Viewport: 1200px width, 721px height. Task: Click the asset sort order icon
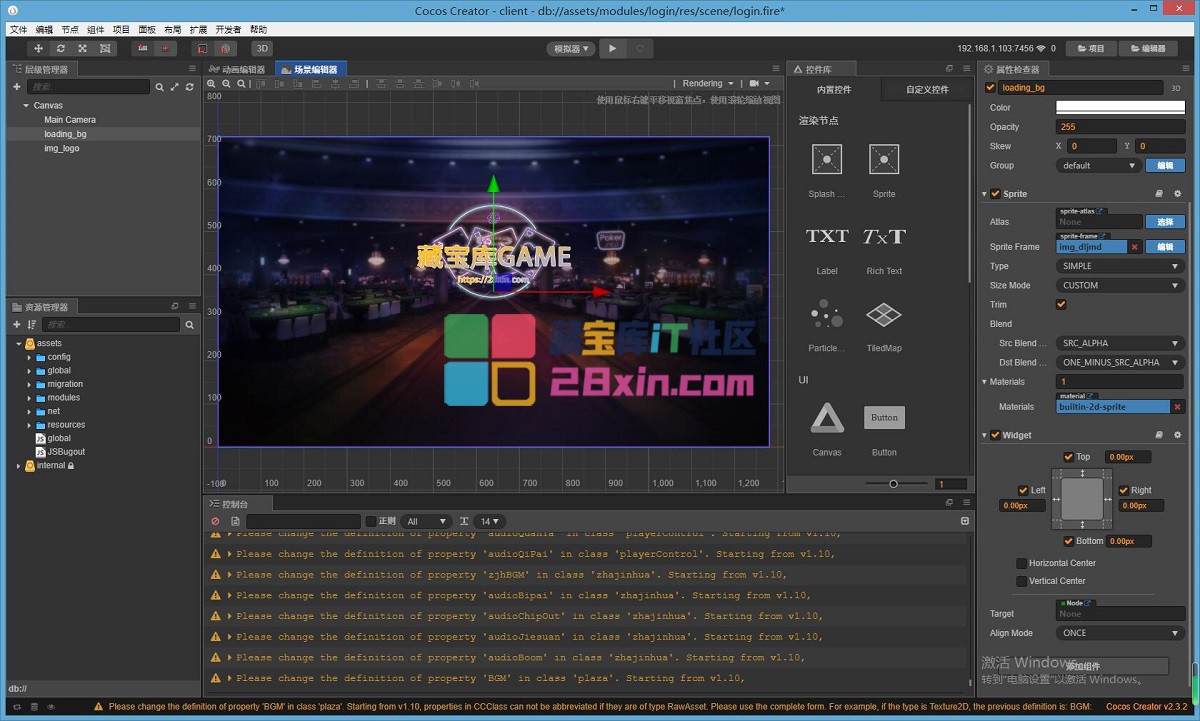tap(32, 325)
